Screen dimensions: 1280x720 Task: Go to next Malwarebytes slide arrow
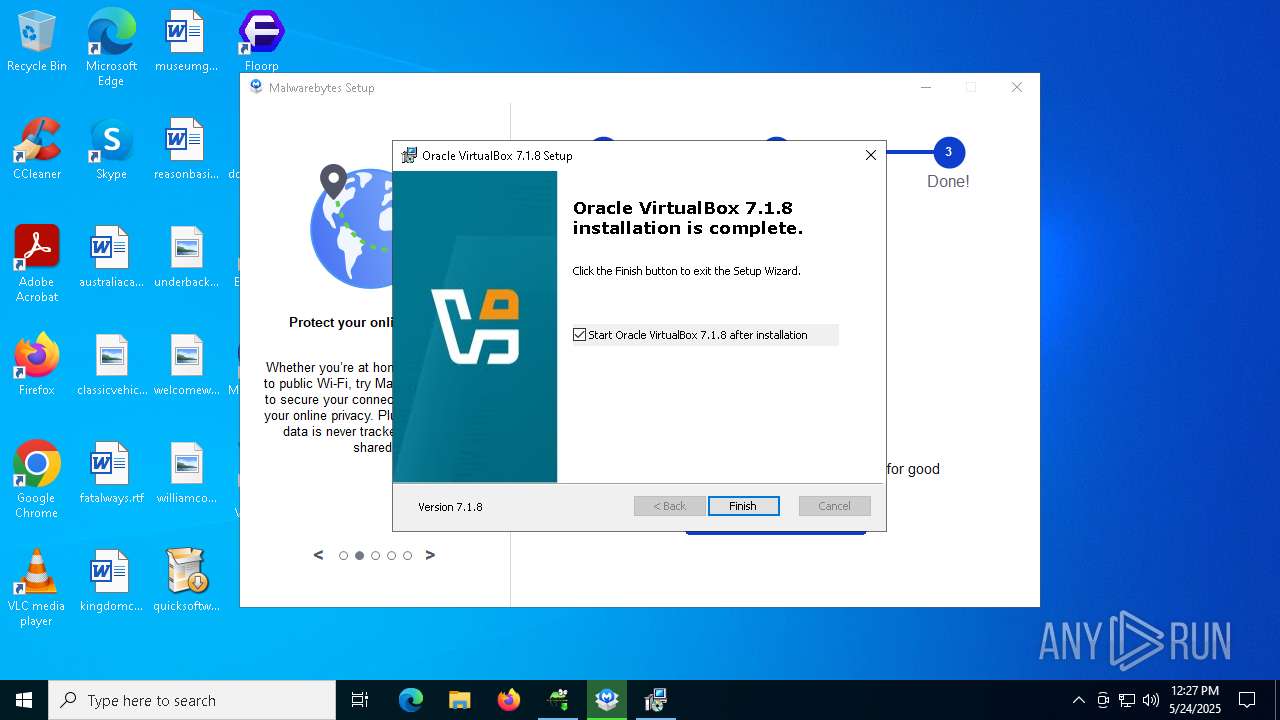click(x=430, y=555)
